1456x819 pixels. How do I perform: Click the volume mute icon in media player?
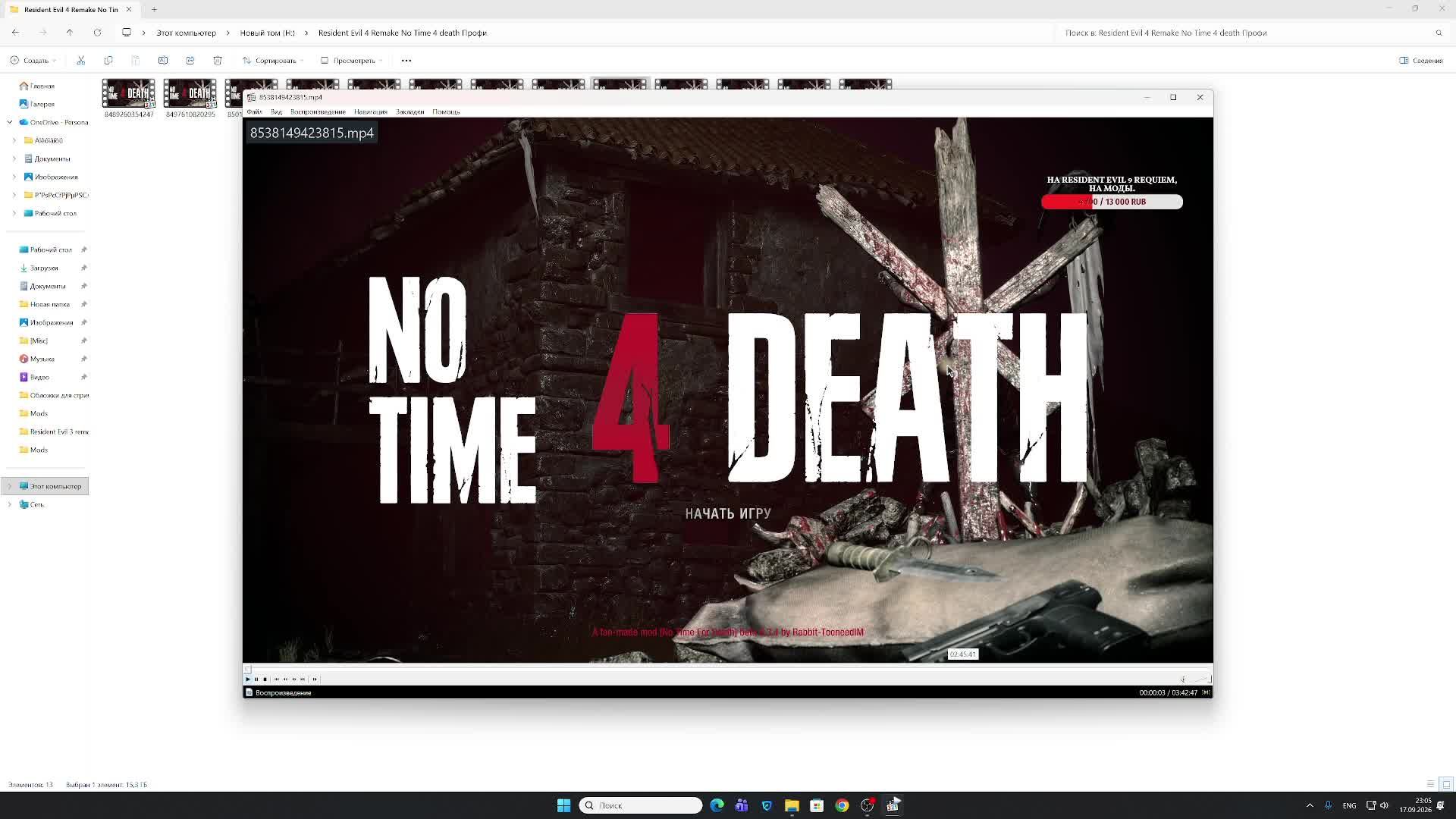1183,679
